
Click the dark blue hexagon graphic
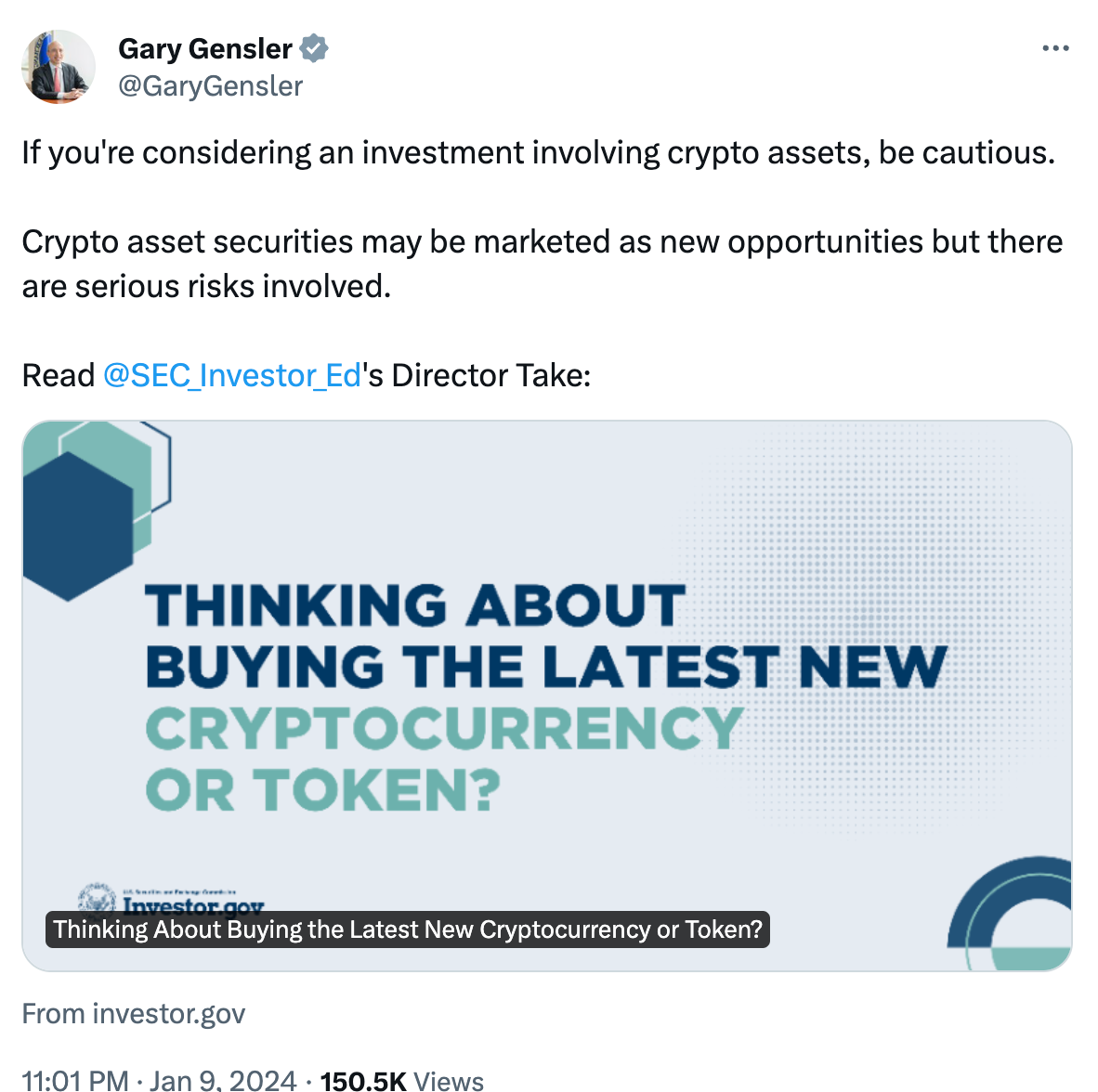tap(77, 526)
